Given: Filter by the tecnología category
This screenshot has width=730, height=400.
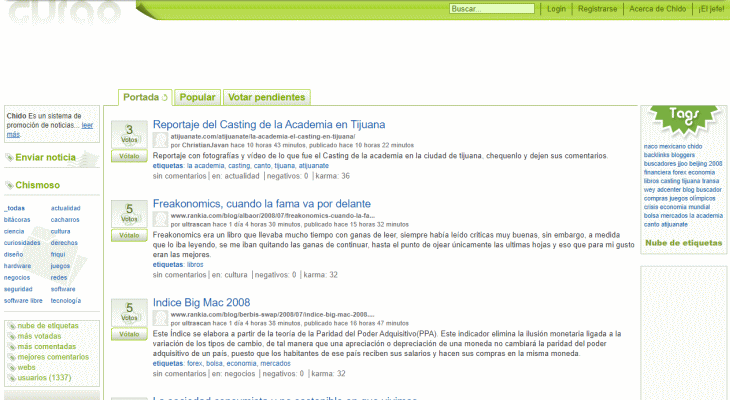Looking at the screenshot, I should click(66, 301).
